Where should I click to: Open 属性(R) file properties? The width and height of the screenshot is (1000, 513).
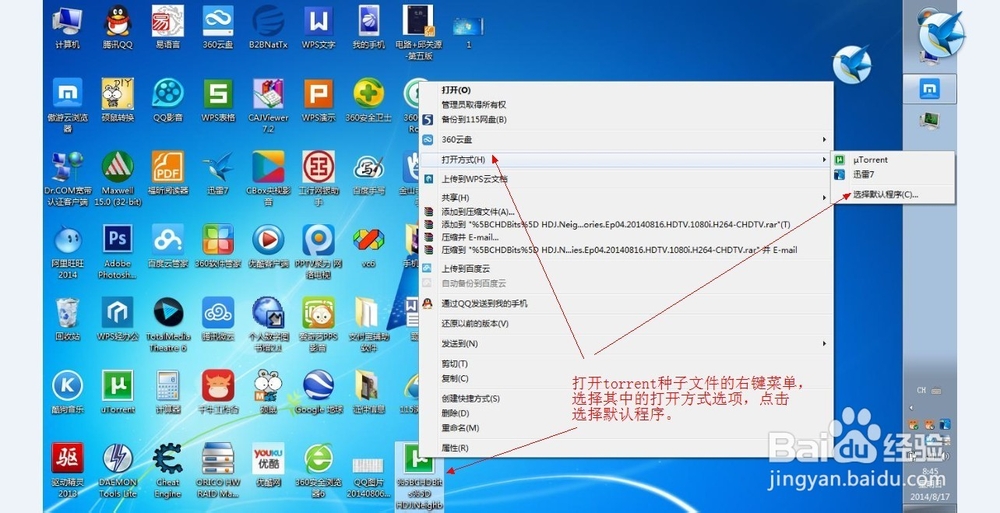(626, 448)
